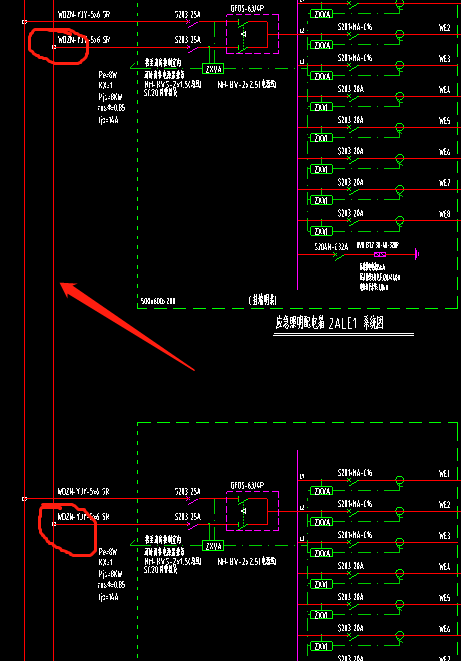The height and width of the screenshot is (661, 461).
Task: Select the green lamp symbol on lower WE1 line
Action: 399,481
